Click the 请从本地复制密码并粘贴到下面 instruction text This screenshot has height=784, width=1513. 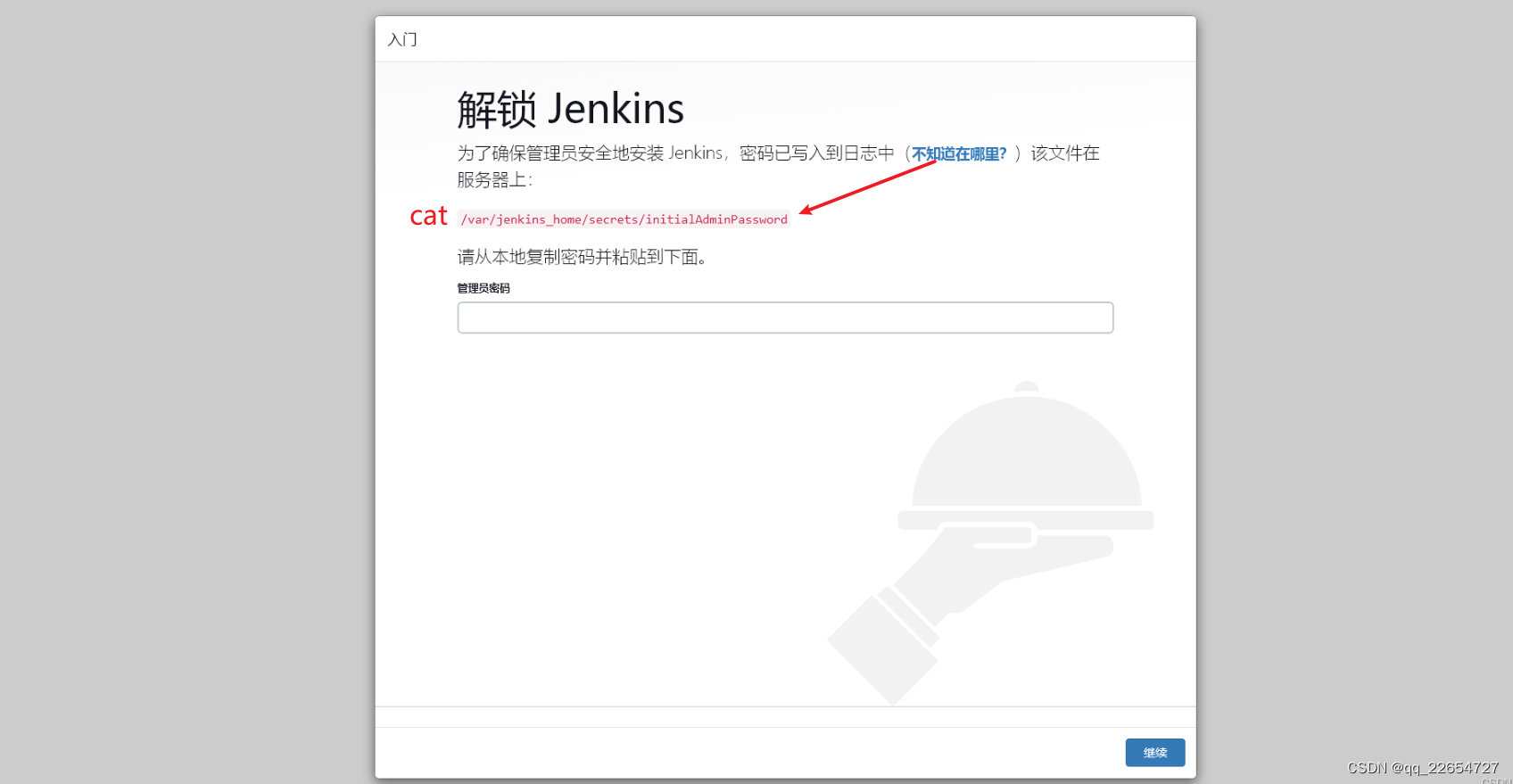coord(583,257)
